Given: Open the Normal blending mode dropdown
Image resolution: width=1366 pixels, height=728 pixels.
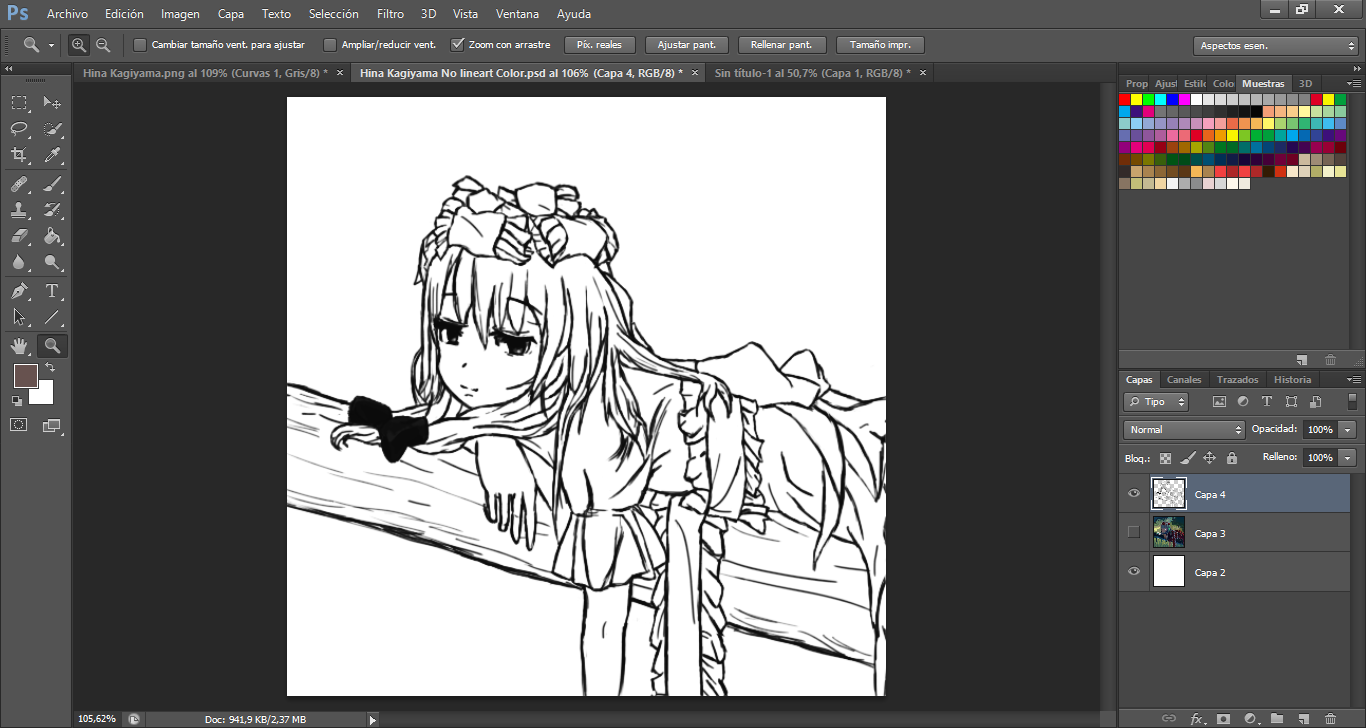Looking at the screenshot, I should tap(1184, 430).
